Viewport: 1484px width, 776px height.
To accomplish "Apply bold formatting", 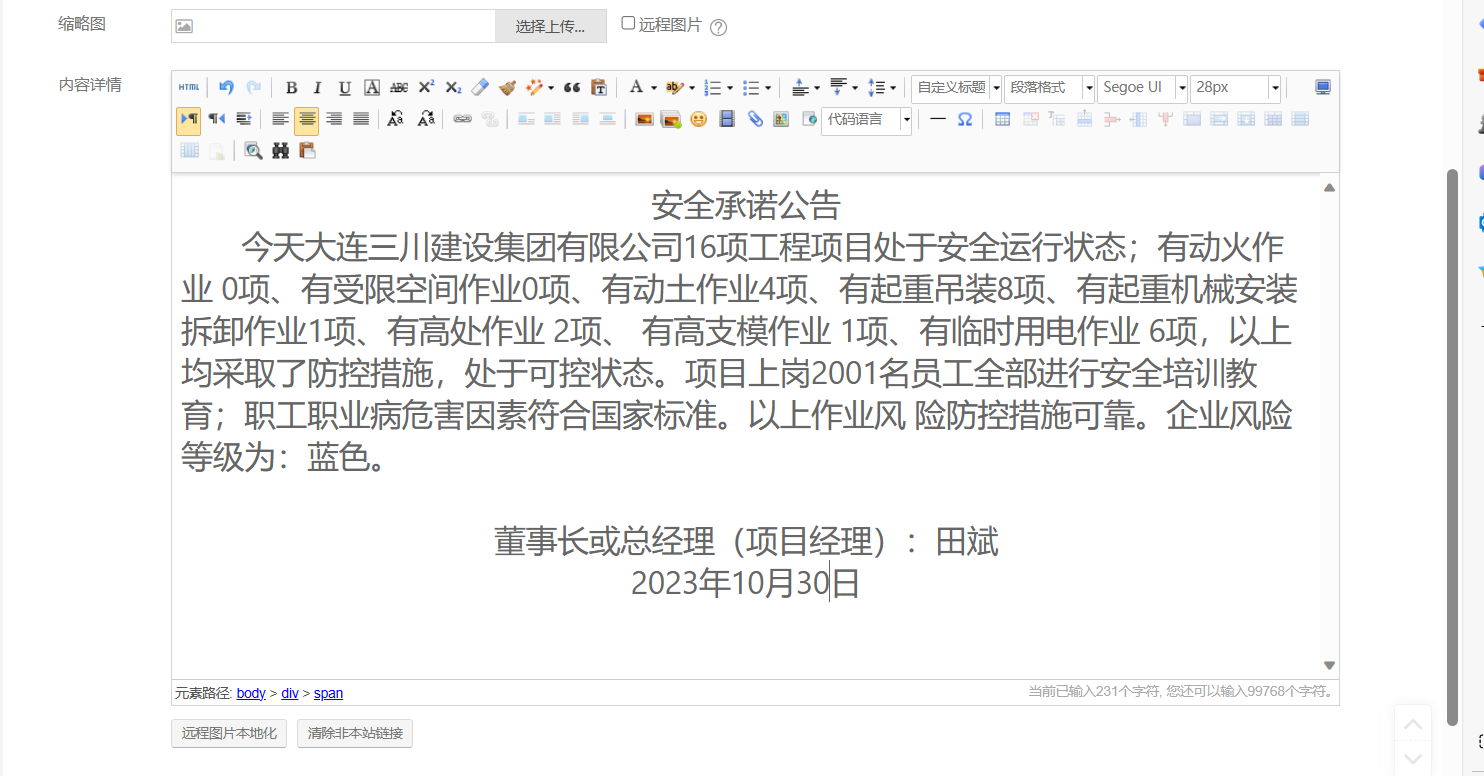I will pyautogui.click(x=291, y=88).
